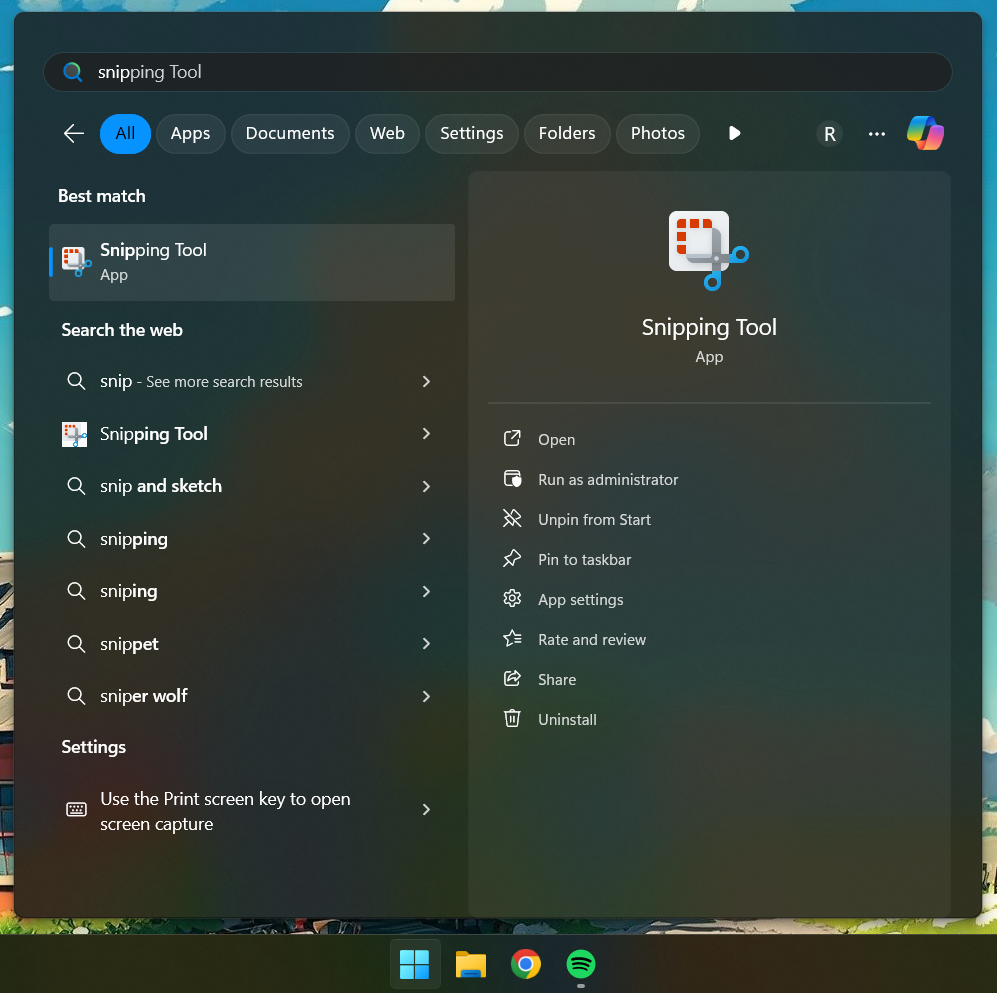997x993 pixels.
Task: Click Uninstall in the actions list
Action: tap(567, 720)
